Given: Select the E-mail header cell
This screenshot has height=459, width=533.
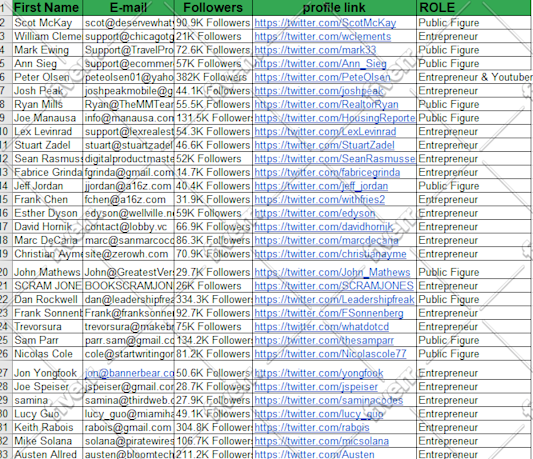Looking at the screenshot, I should [x=128, y=7].
